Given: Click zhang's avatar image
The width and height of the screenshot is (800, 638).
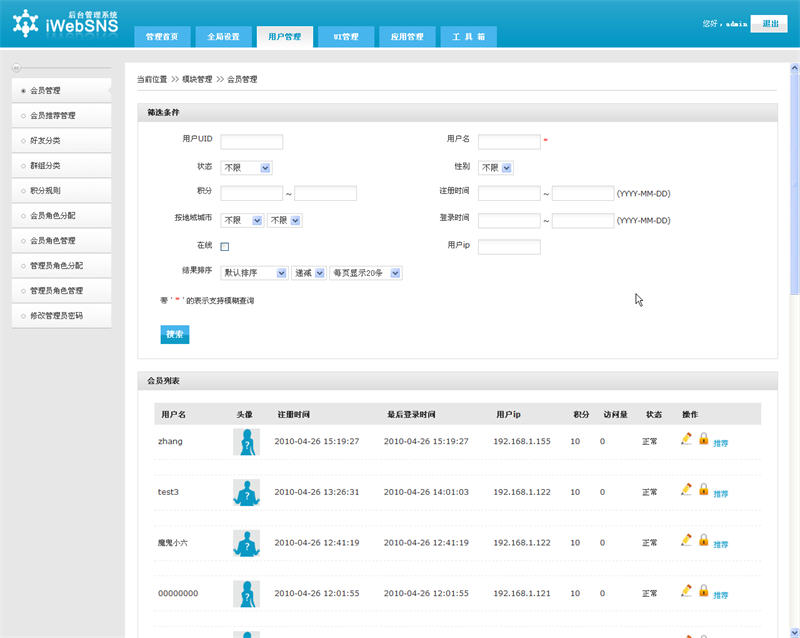Looking at the screenshot, I should (246, 441).
